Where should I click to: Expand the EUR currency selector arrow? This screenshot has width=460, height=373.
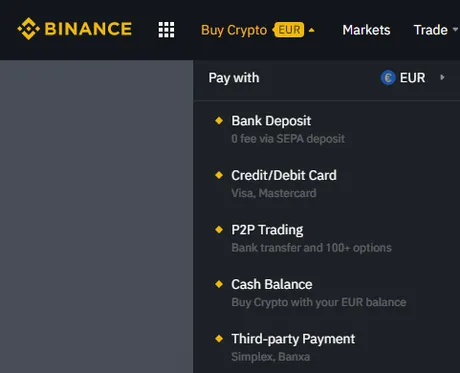tap(442, 78)
